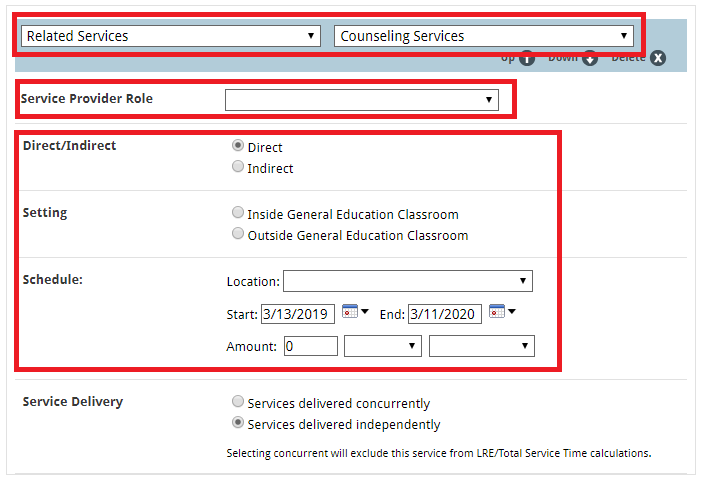
Task: Open the Schedule Location dropdown
Action: tap(408, 281)
